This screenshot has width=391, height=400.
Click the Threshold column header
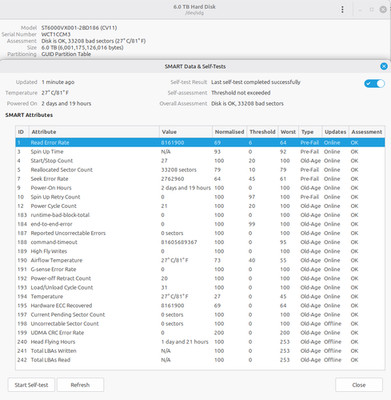point(262,132)
